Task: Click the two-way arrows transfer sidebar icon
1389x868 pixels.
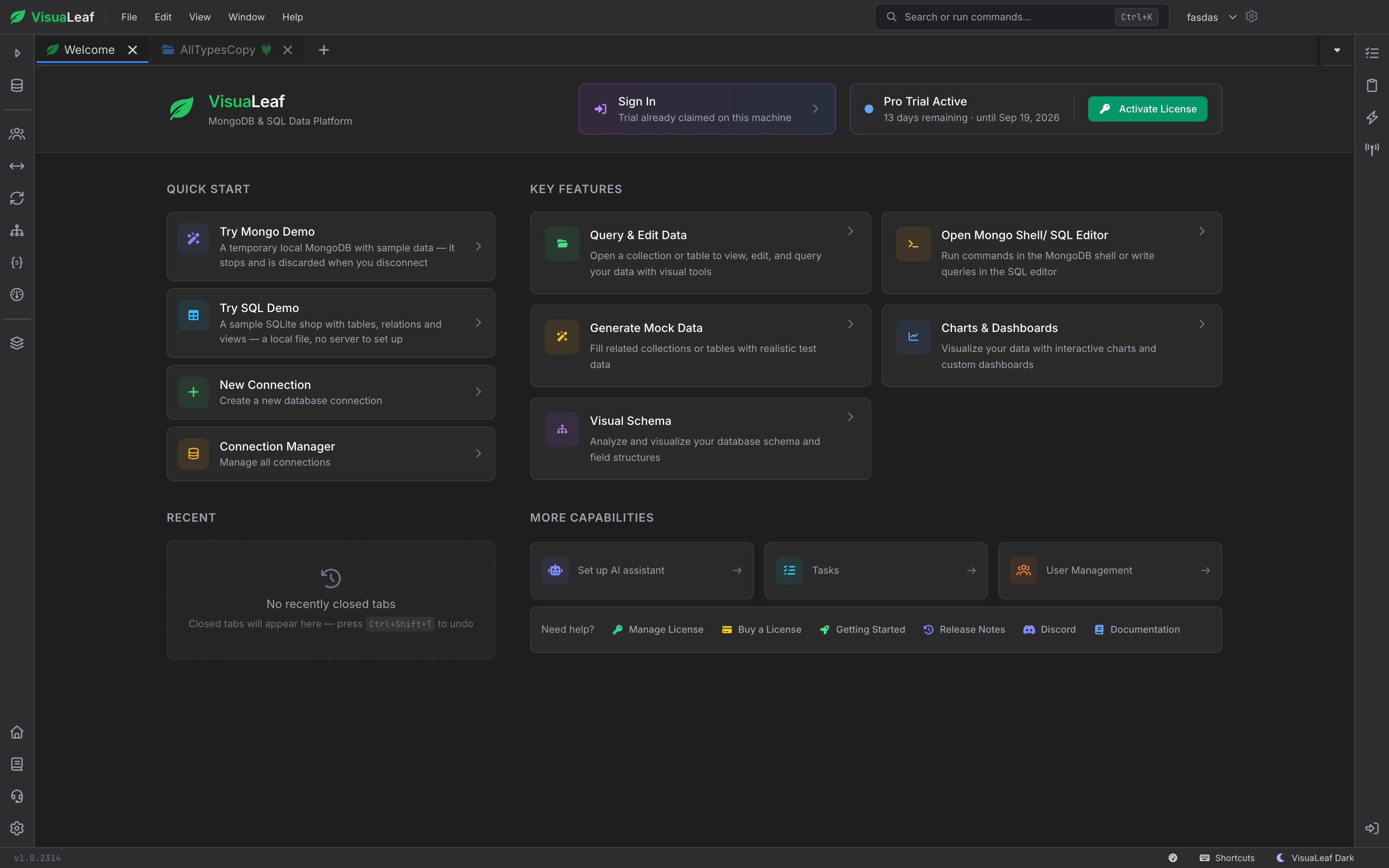Action: (x=17, y=166)
